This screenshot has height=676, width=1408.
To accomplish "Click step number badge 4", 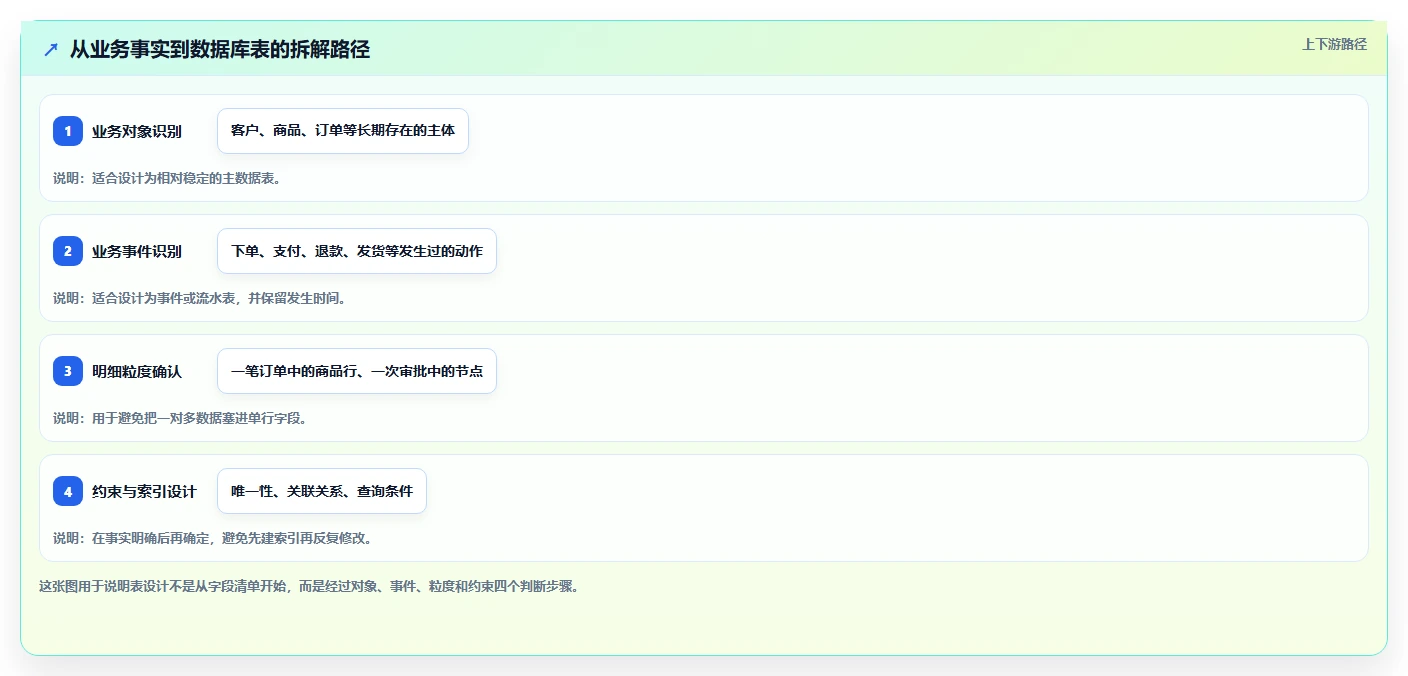I will pos(68,491).
